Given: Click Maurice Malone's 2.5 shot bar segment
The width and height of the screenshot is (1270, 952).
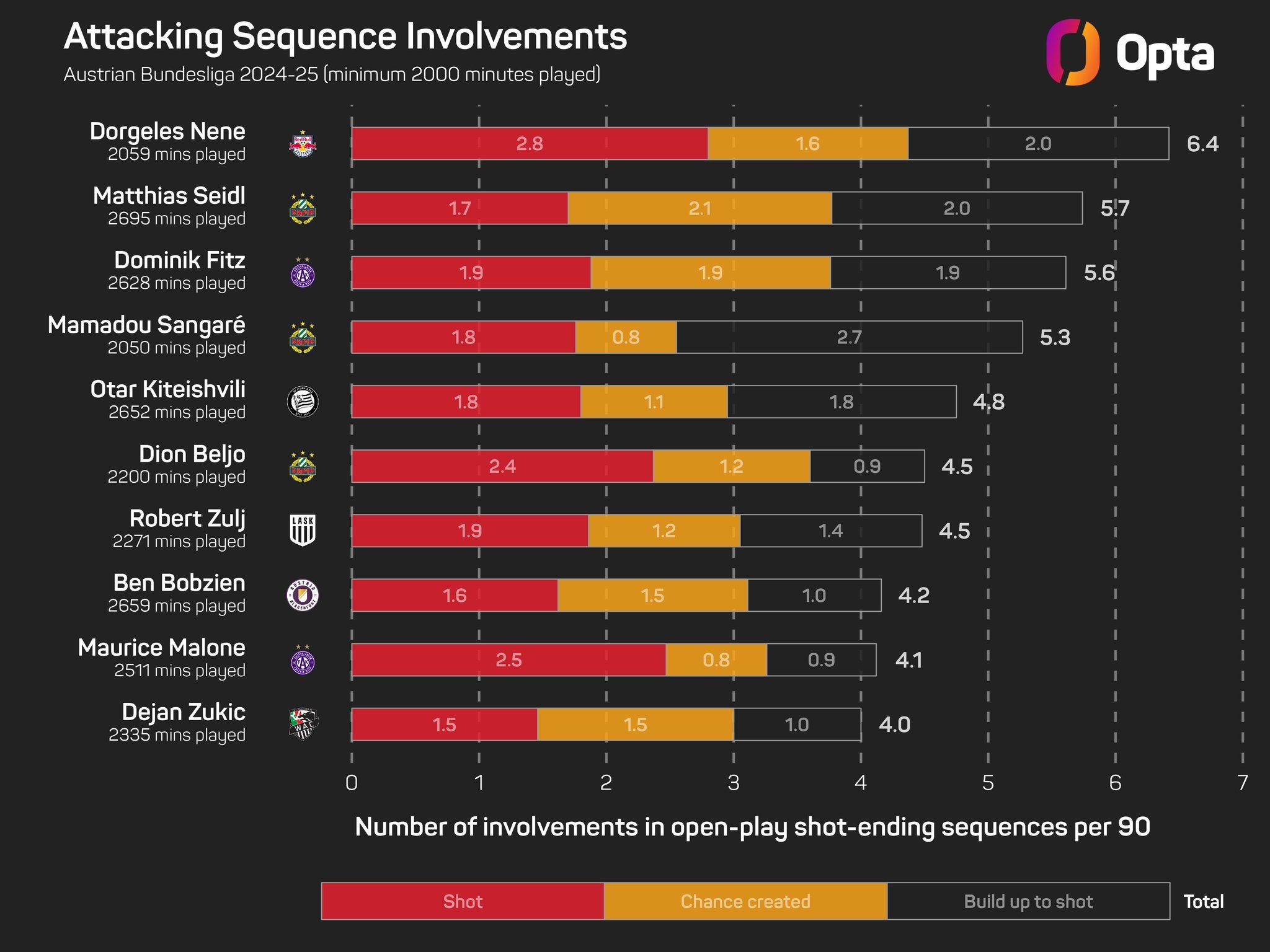Looking at the screenshot, I should (x=508, y=659).
